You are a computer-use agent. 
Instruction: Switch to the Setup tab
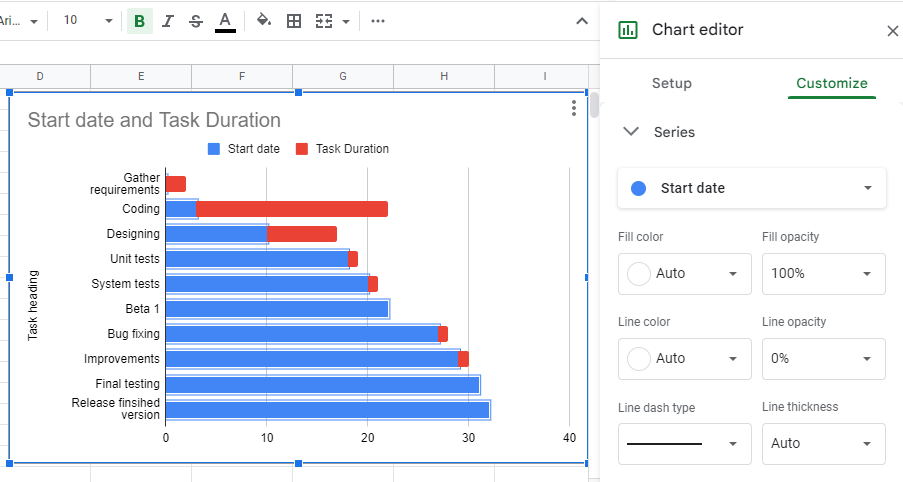tap(671, 84)
